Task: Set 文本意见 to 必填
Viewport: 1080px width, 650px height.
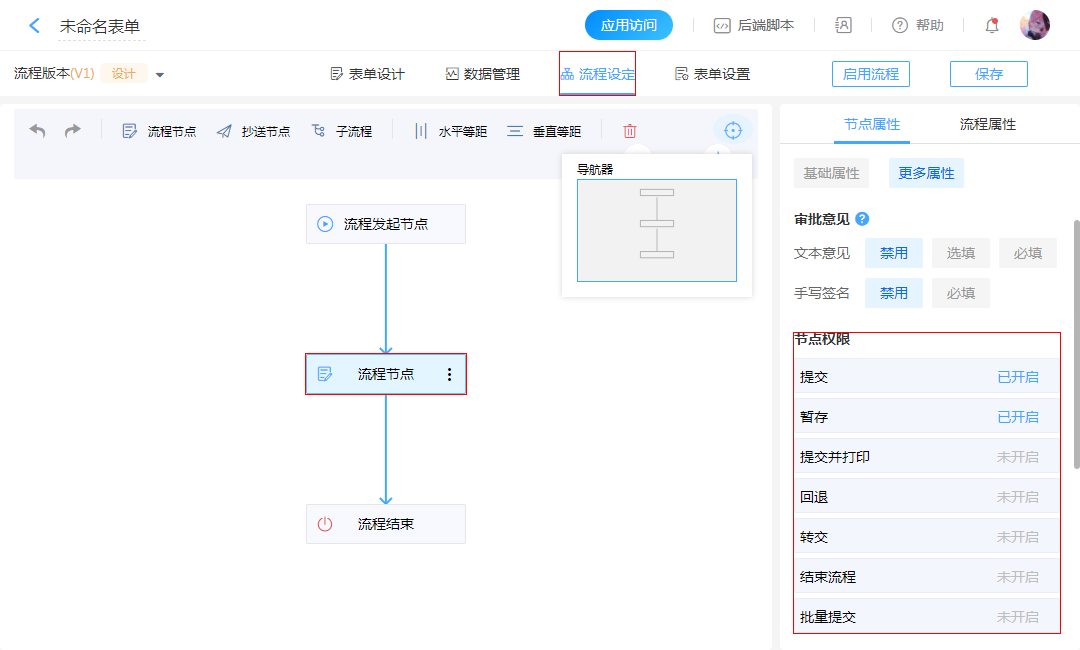Action: coord(1027,253)
